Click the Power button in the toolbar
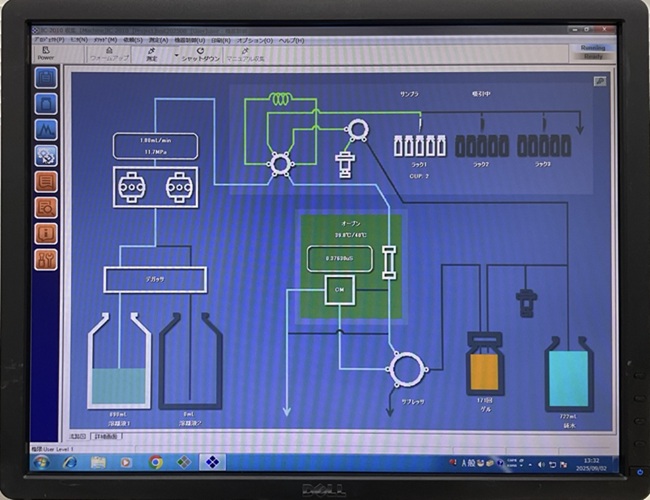Viewport: 650px width, 500px height. pos(46,53)
